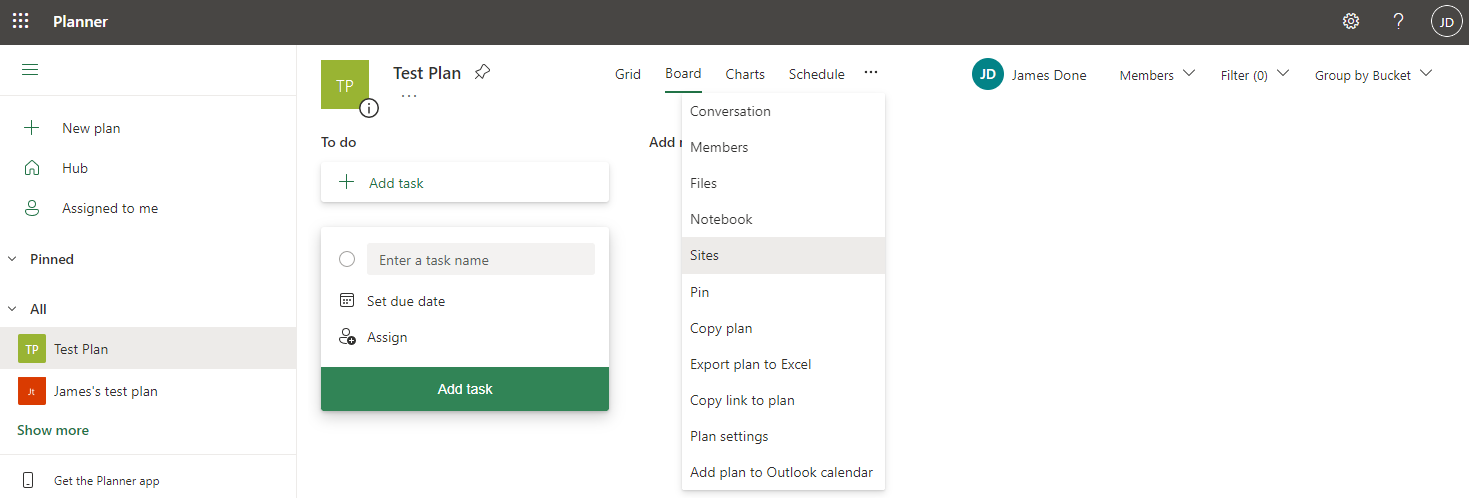Viewport: 1469px width, 498px height.
Task: Open the JD account avatar in header
Action: pos(1447,21)
